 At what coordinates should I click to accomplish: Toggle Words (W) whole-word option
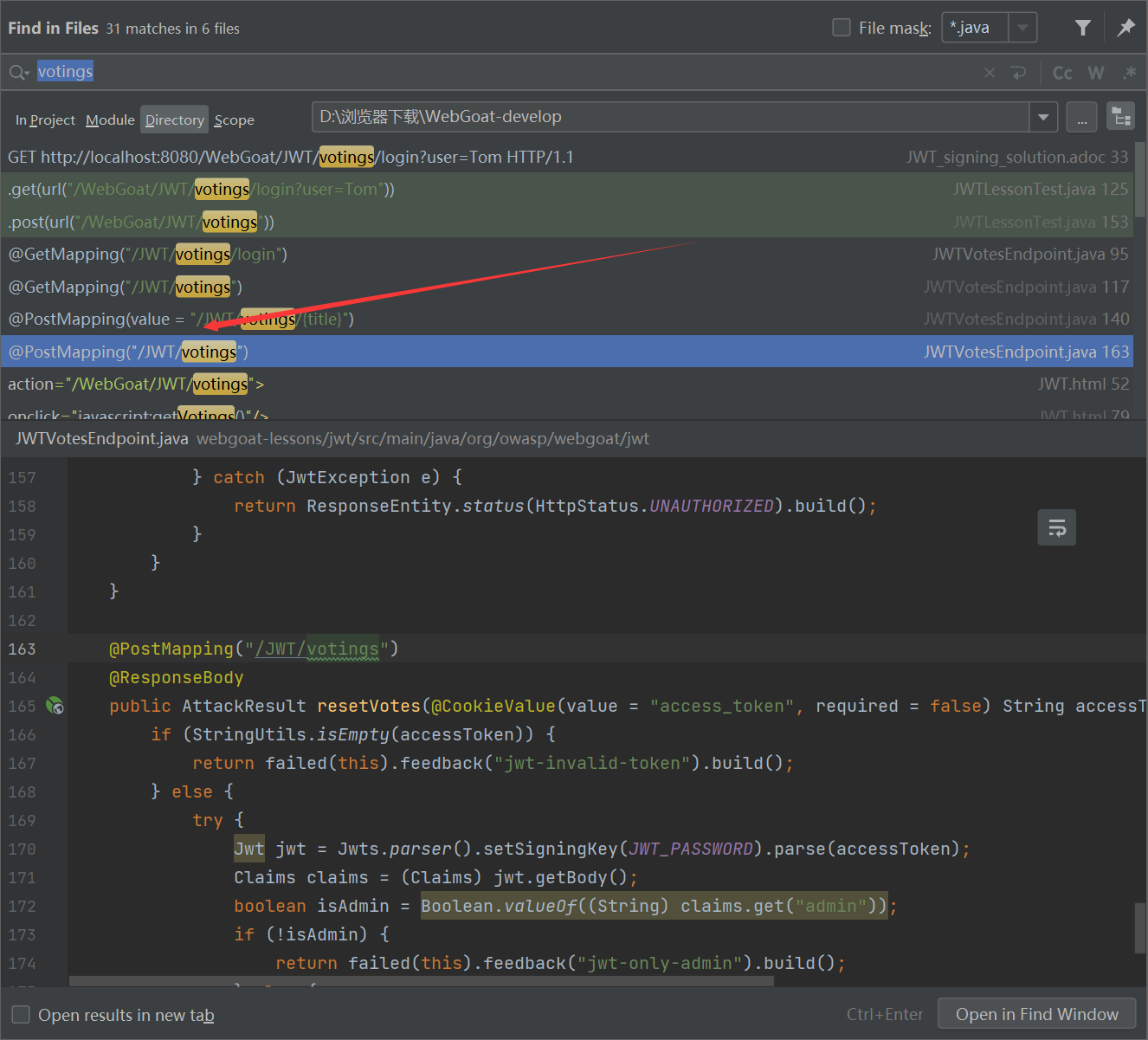pyautogui.click(x=1096, y=73)
